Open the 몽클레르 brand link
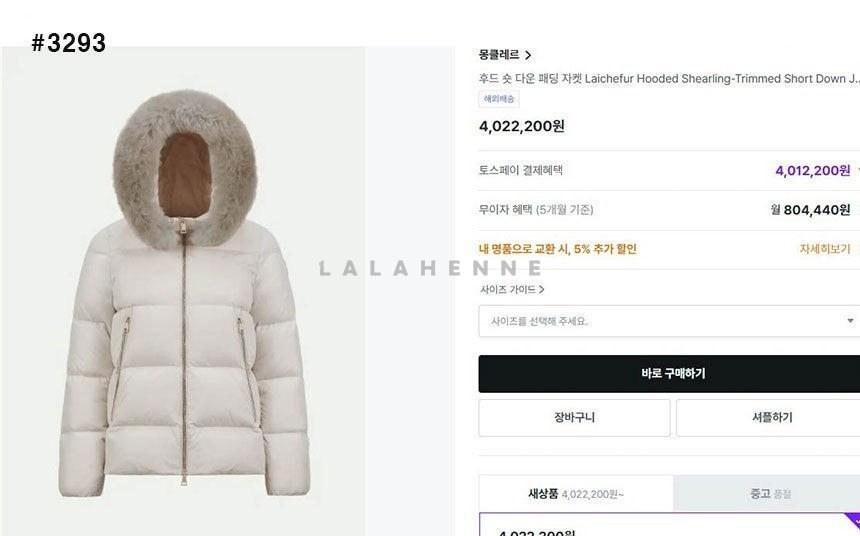The height and width of the screenshot is (536, 860). [499, 55]
